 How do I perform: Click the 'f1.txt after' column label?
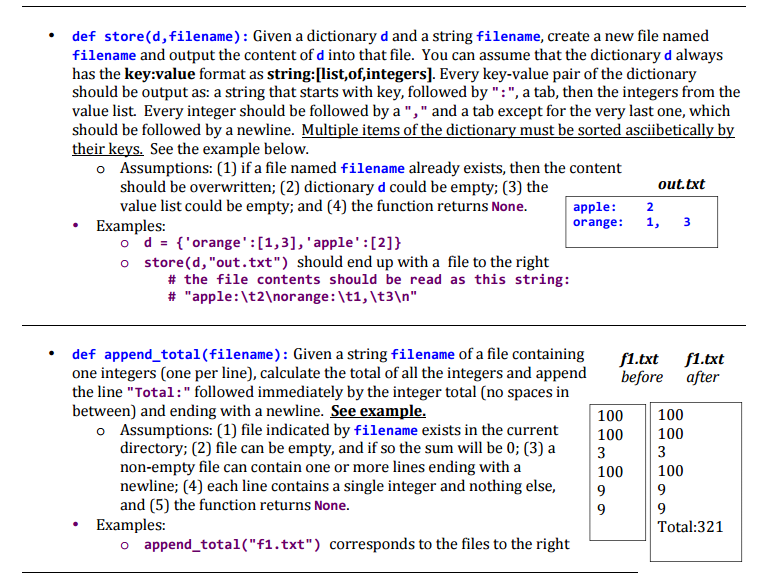(x=704, y=368)
